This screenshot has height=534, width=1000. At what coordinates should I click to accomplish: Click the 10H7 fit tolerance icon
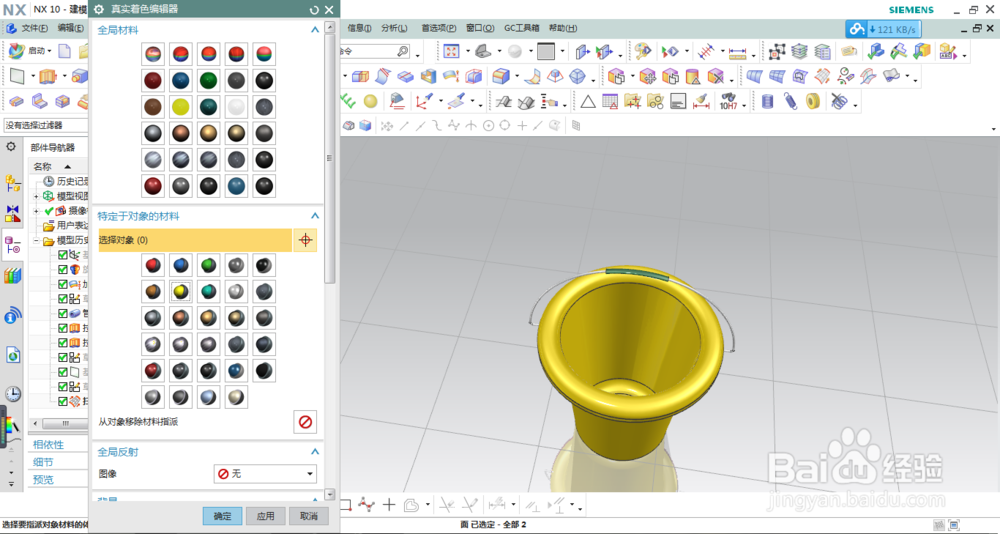click(728, 101)
